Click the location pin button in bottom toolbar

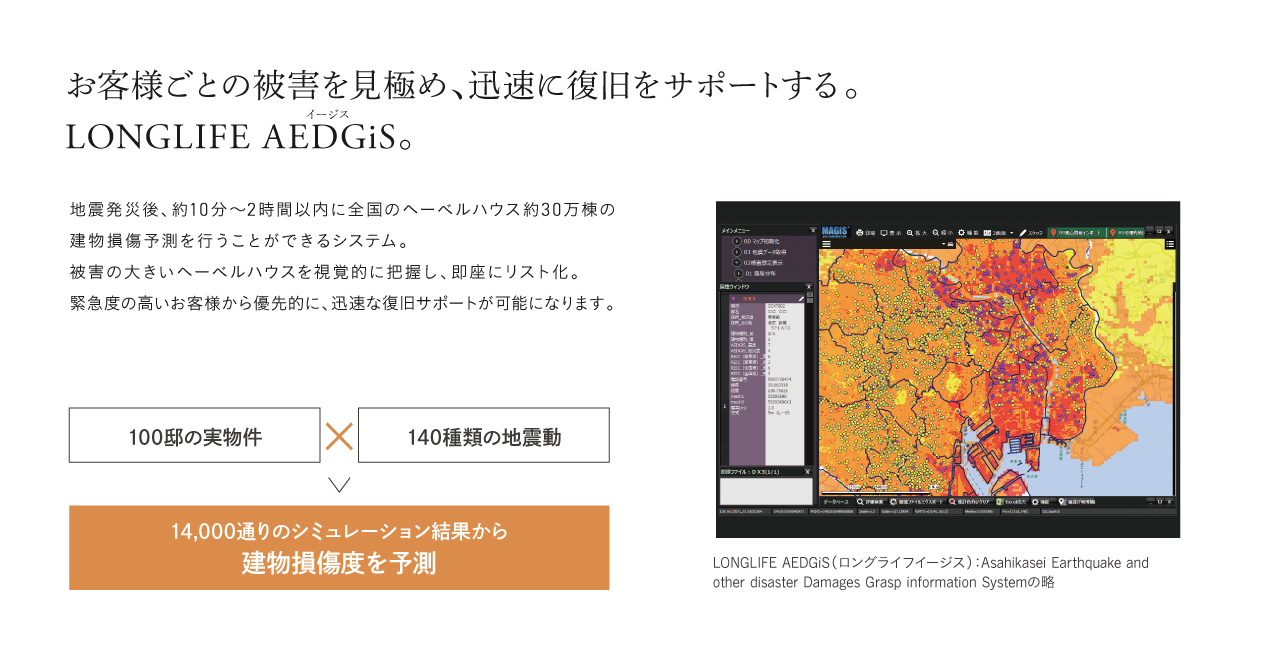pos(1075,501)
